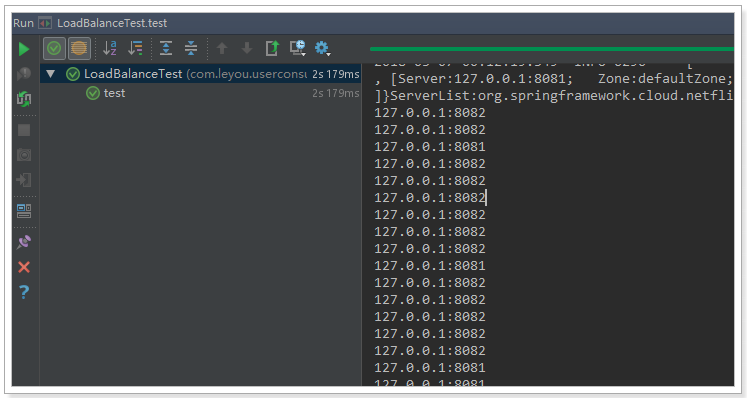The height and width of the screenshot is (398, 749).
Task: Select the 'test' method row
Action: (201, 93)
